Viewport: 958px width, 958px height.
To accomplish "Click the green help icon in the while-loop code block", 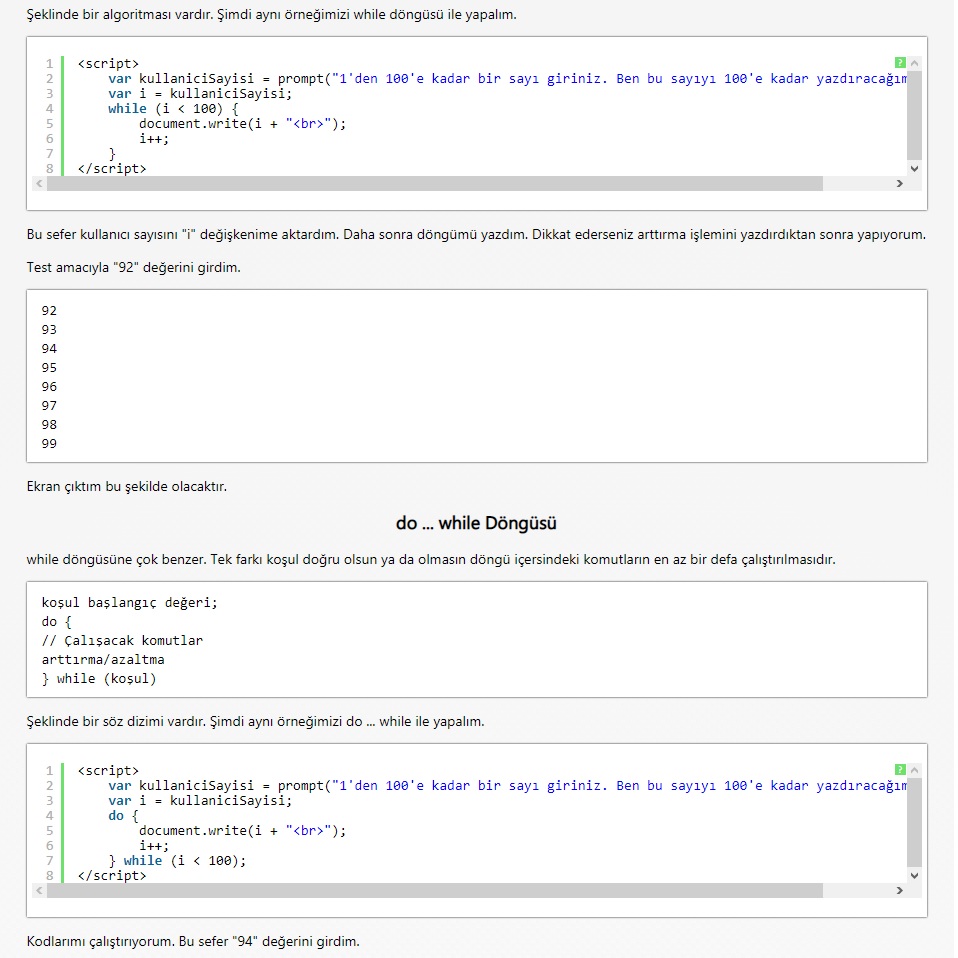I will (x=899, y=62).
